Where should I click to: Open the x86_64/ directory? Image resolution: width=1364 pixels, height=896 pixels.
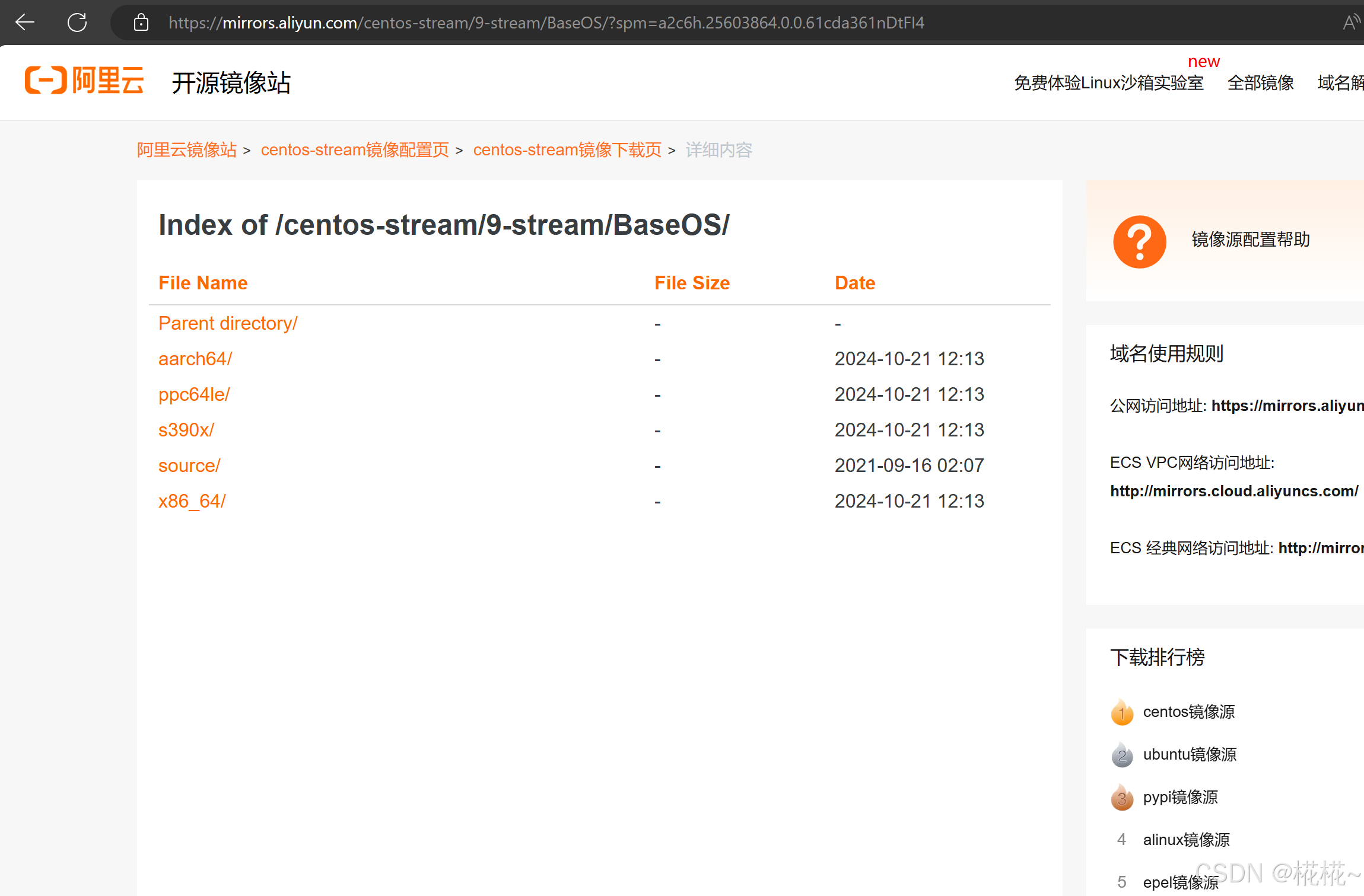click(192, 501)
